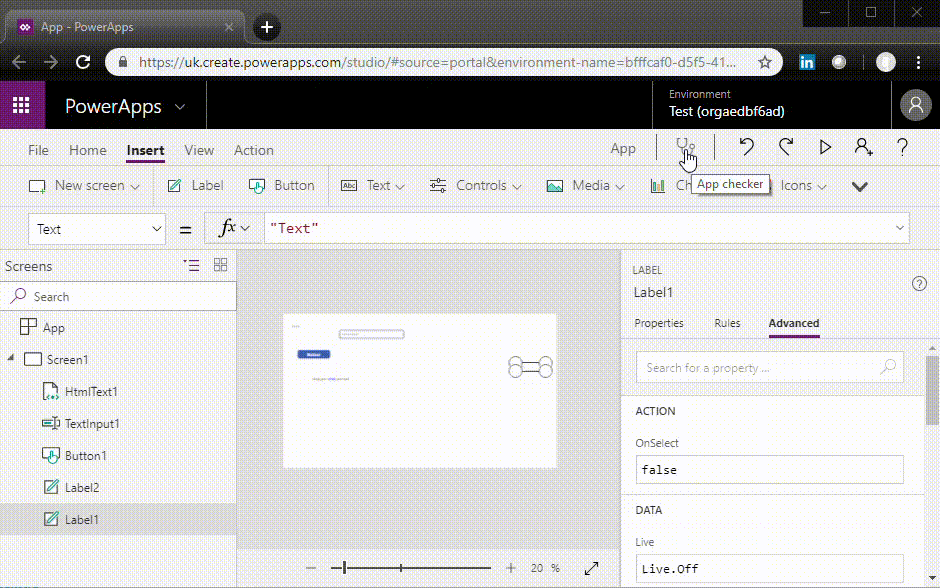The height and width of the screenshot is (588, 940).
Task: Switch Screens panel to tree view
Action: [192, 265]
